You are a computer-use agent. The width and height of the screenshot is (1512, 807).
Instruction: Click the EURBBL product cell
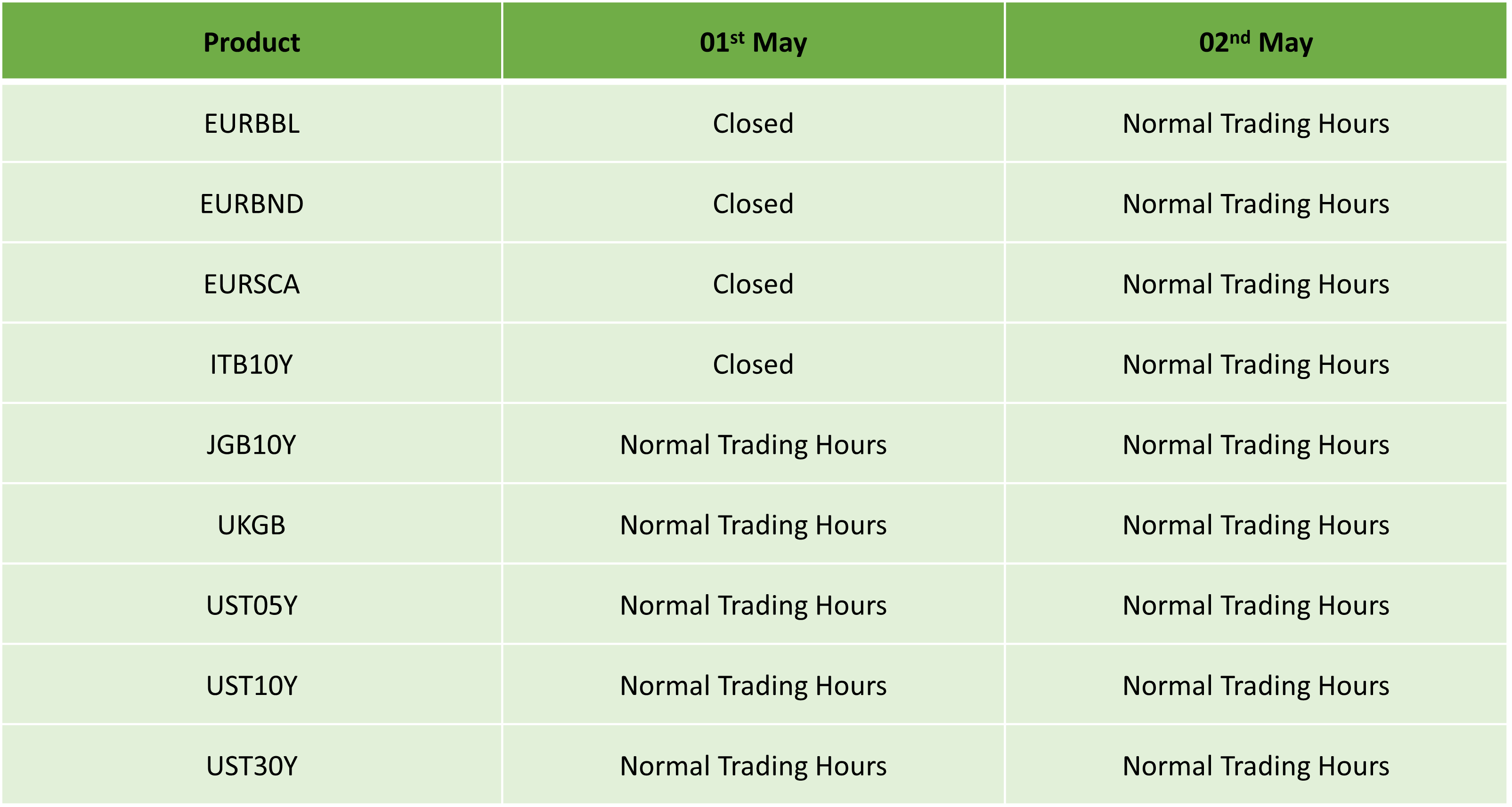coord(251,123)
